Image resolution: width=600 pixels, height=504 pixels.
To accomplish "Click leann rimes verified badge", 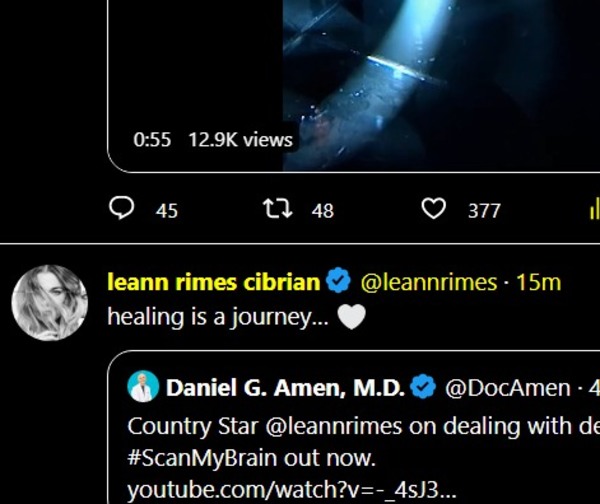I will (x=340, y=283).
